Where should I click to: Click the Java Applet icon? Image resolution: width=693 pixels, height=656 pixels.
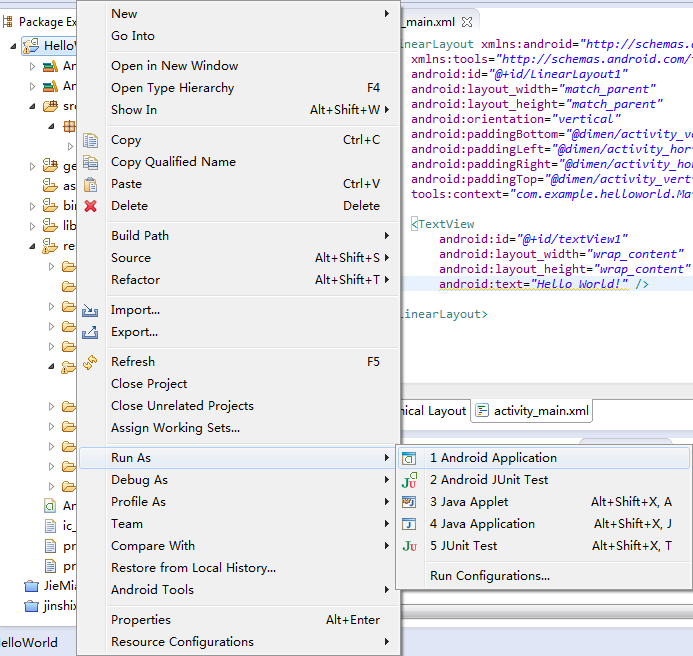pyautogui.click(x=409, y=502)
